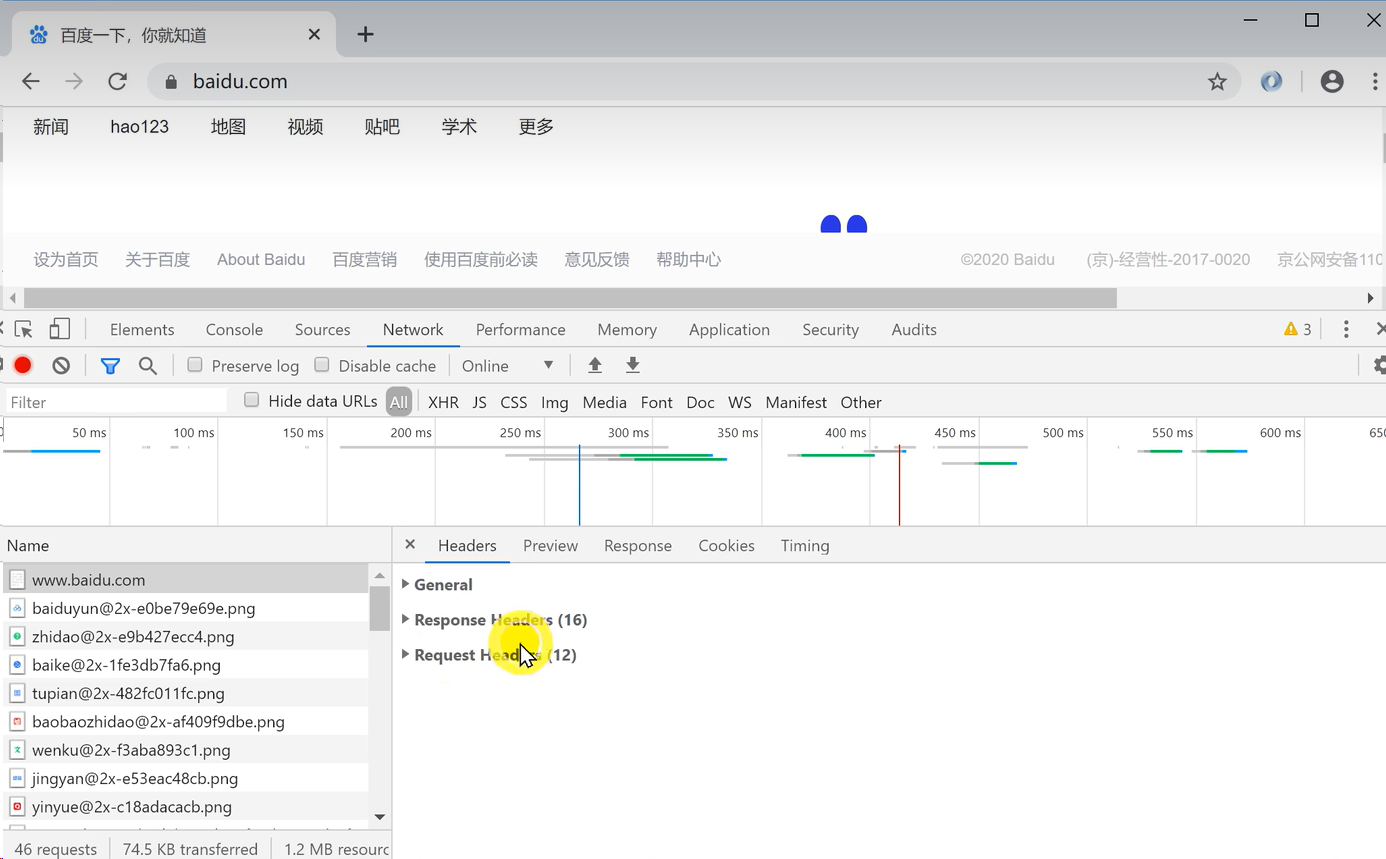Viewport: 1386px width, 859px height.
Task: Select yinyue@2x-c18adacacb.png request
Action: pos(185,806)
